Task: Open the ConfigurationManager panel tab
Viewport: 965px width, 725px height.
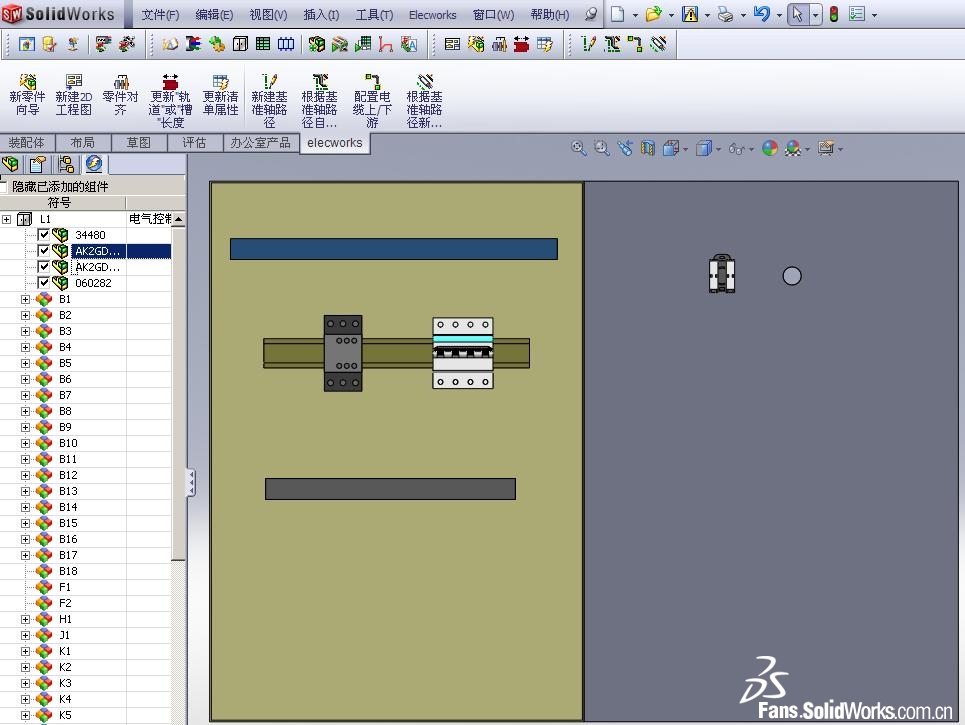Action: [65, 164]
